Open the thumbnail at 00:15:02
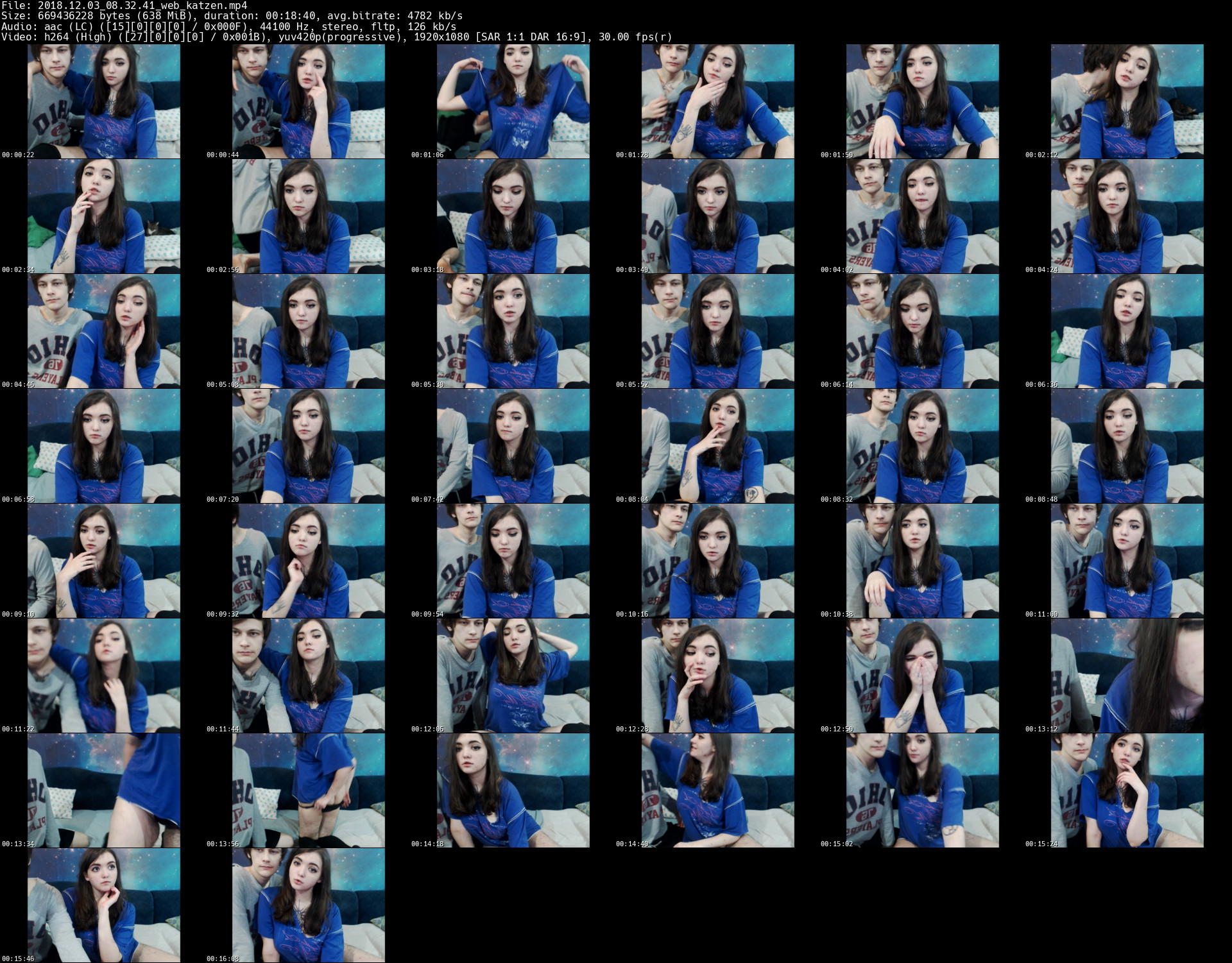The image size is (1232, 963). 923,790
